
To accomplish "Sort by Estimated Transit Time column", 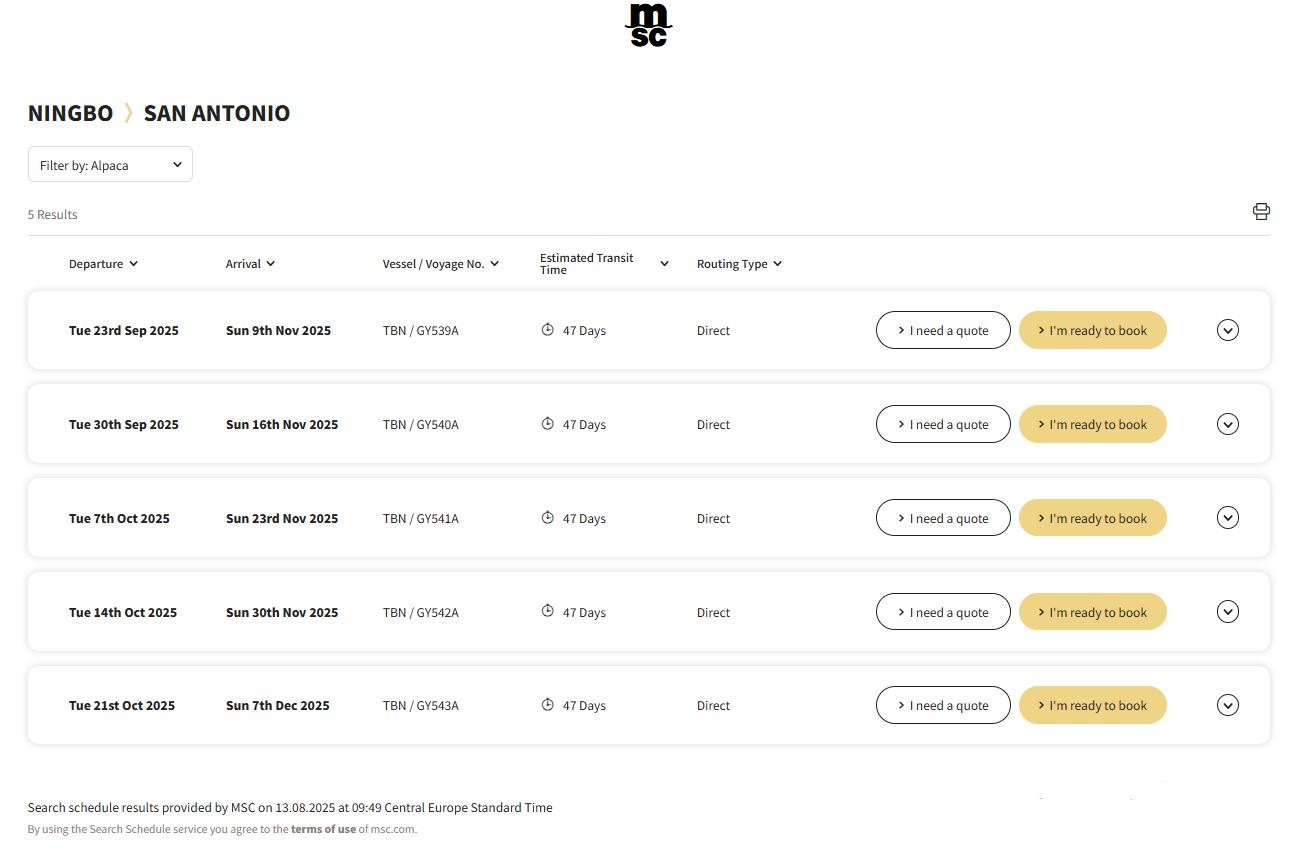I will click(604, 264).
